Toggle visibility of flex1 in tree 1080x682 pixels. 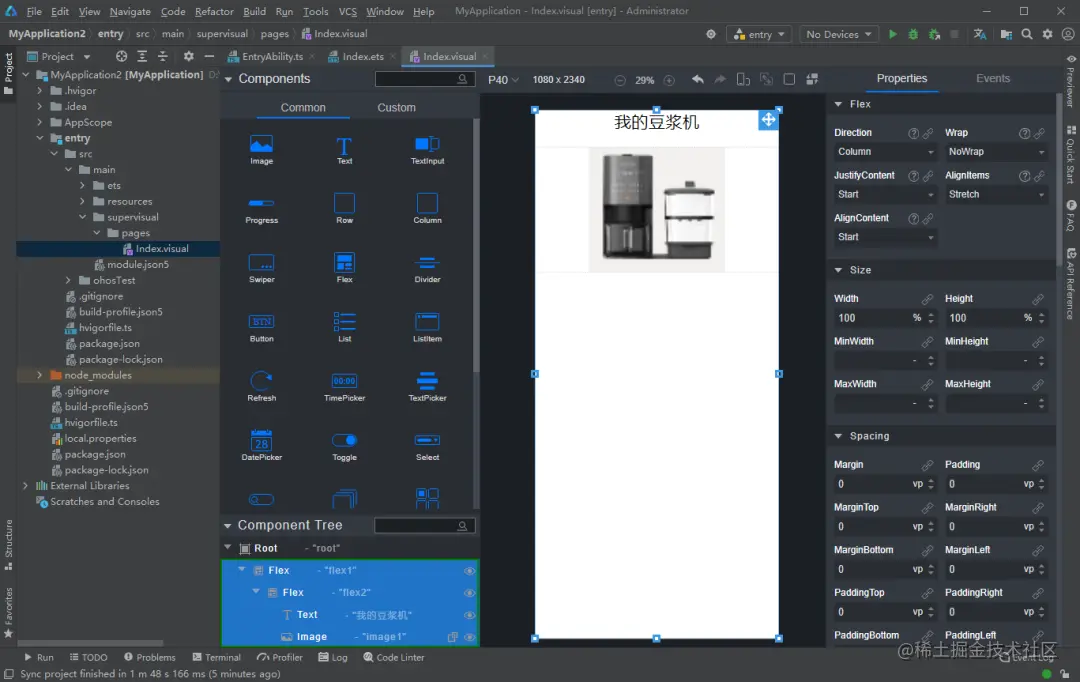469,571
